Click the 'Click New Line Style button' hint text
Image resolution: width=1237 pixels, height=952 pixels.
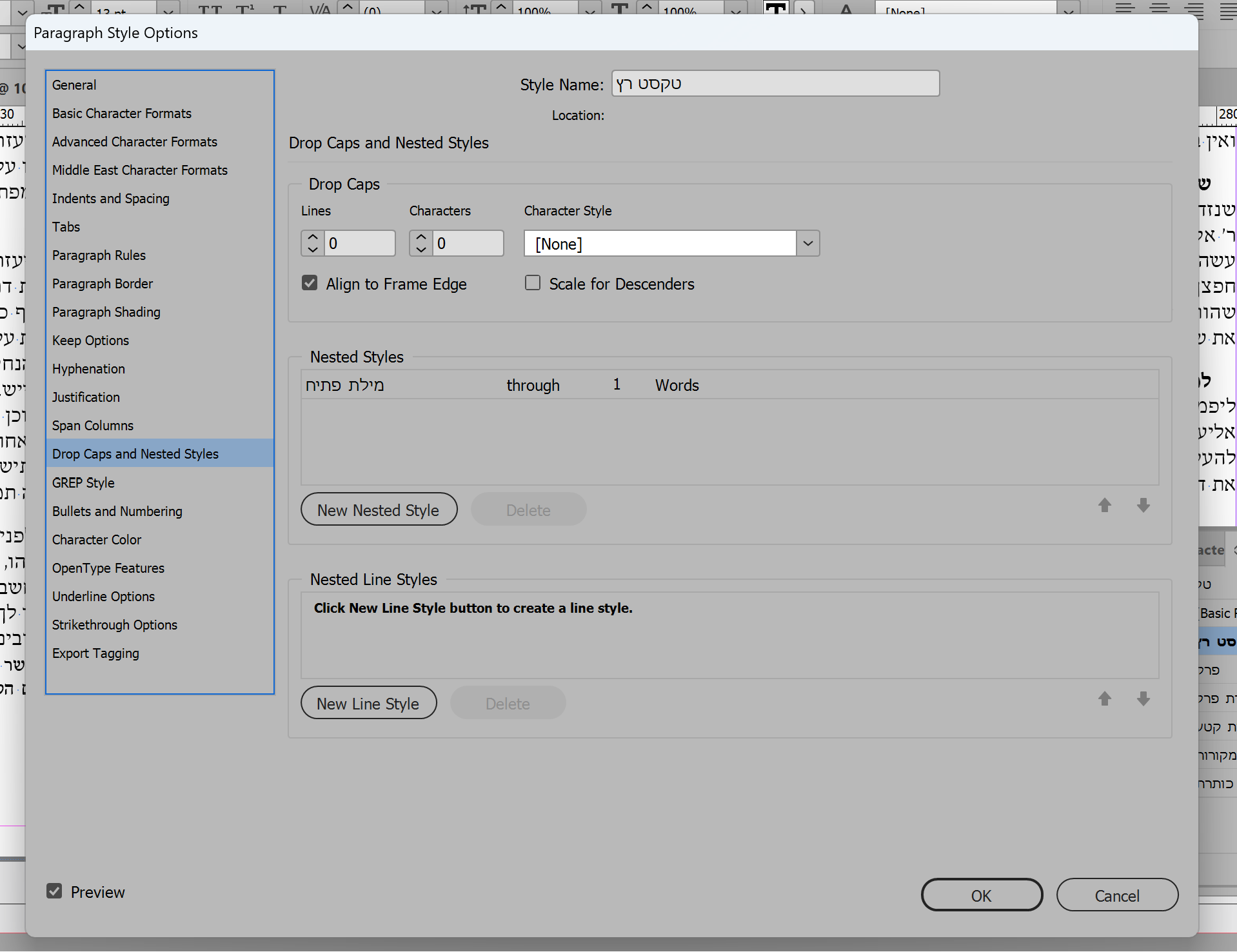pos(473,608)
